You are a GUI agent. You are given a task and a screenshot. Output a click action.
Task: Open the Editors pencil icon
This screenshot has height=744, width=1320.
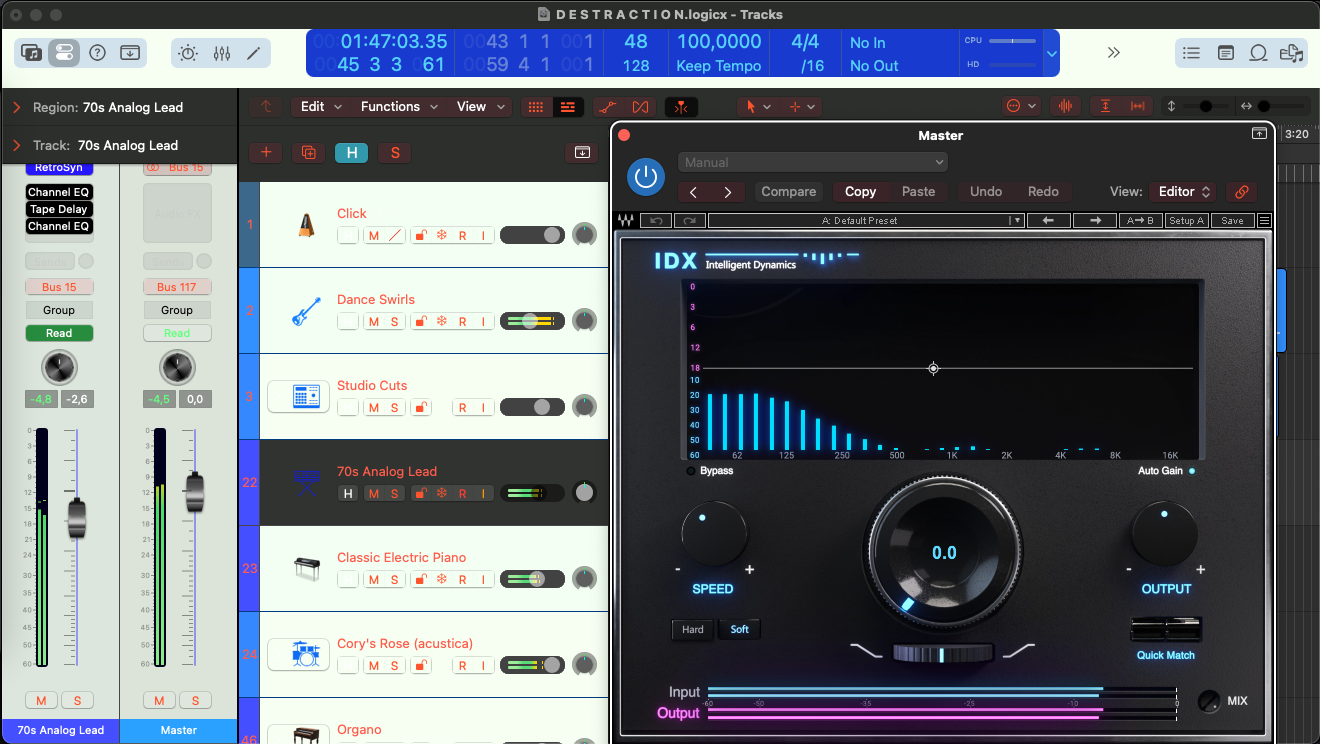pyautogui.click(x=254, y=53)
